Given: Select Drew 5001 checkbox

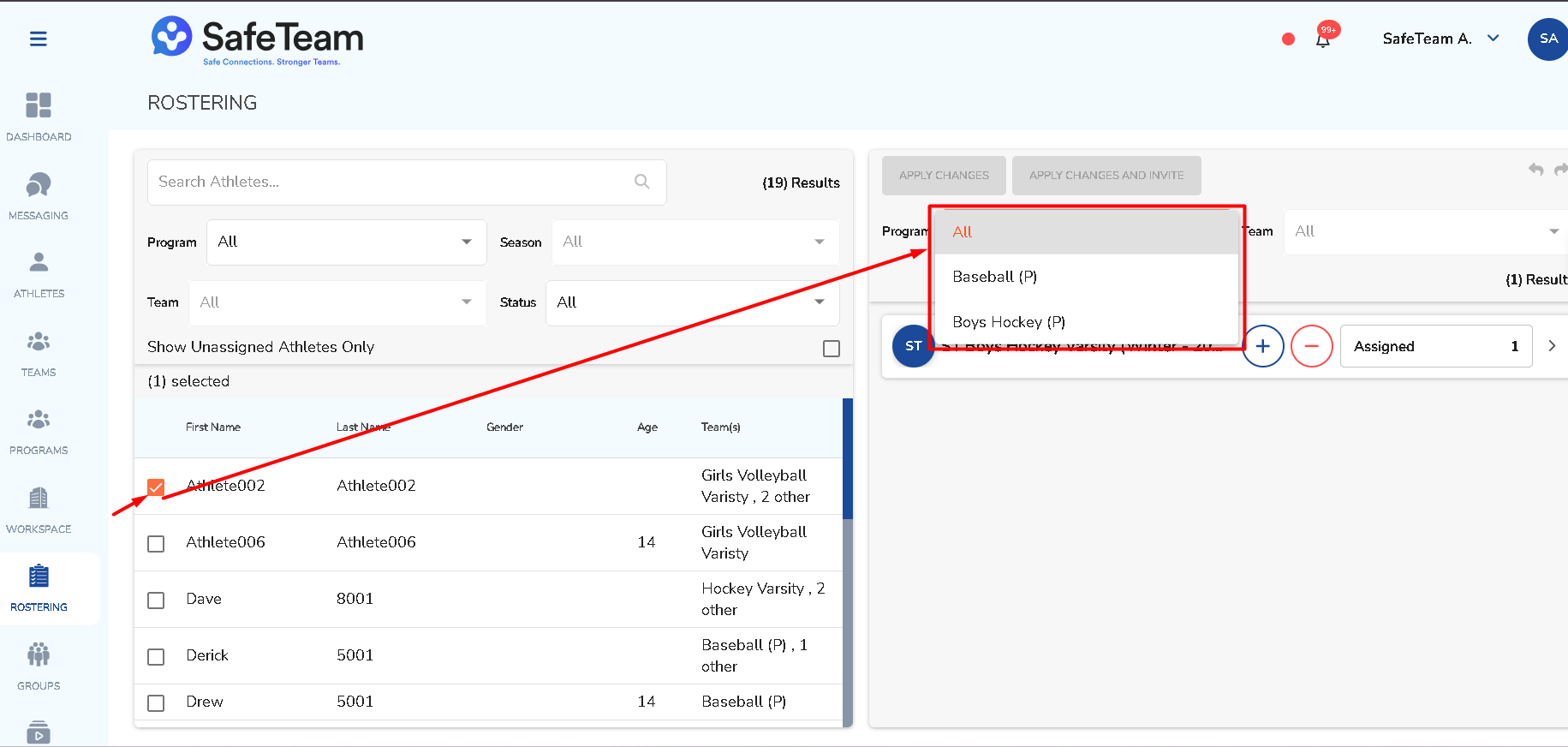Looking at the screenshot, I should click(x=156, y=703).
